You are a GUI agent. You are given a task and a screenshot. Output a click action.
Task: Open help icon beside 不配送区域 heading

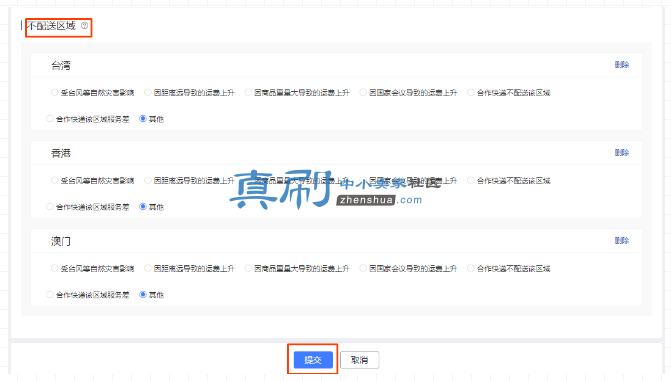(85, 26)
